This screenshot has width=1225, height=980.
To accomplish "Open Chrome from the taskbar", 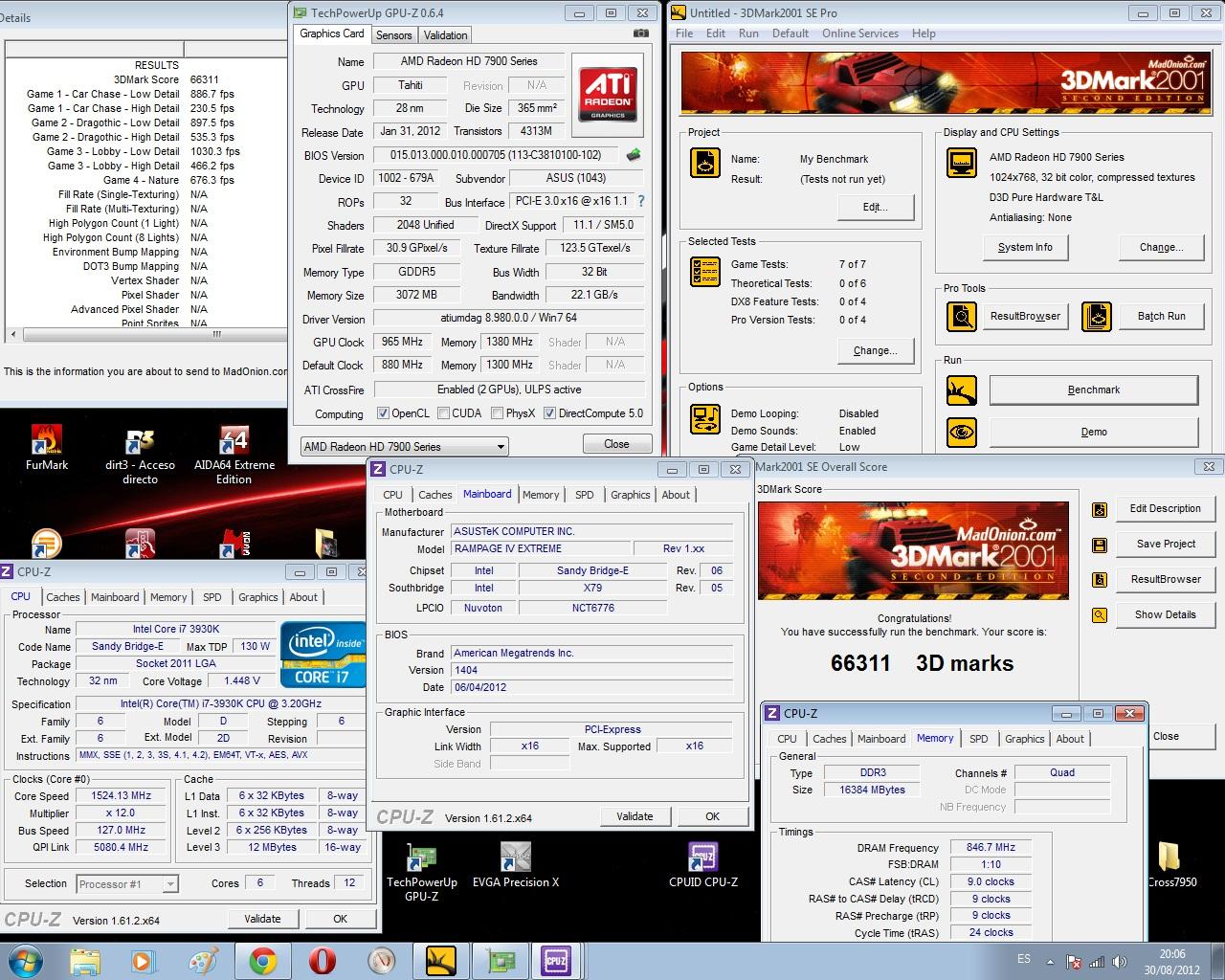I will tap(263, 961).
